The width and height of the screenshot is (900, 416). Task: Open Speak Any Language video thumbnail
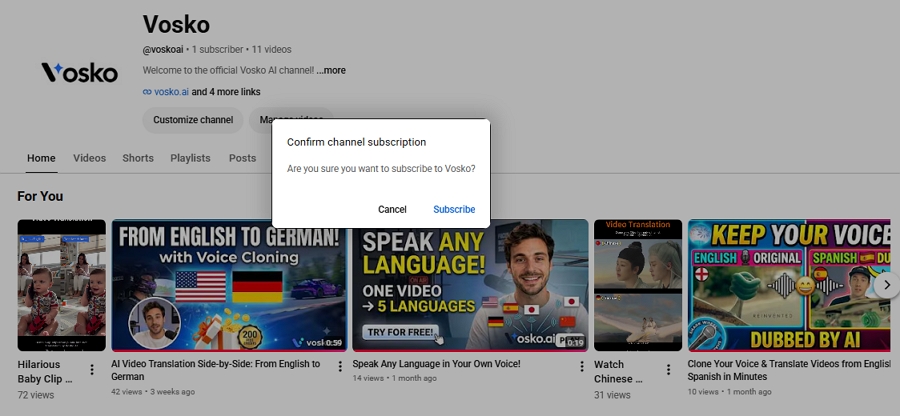[470, 285]
